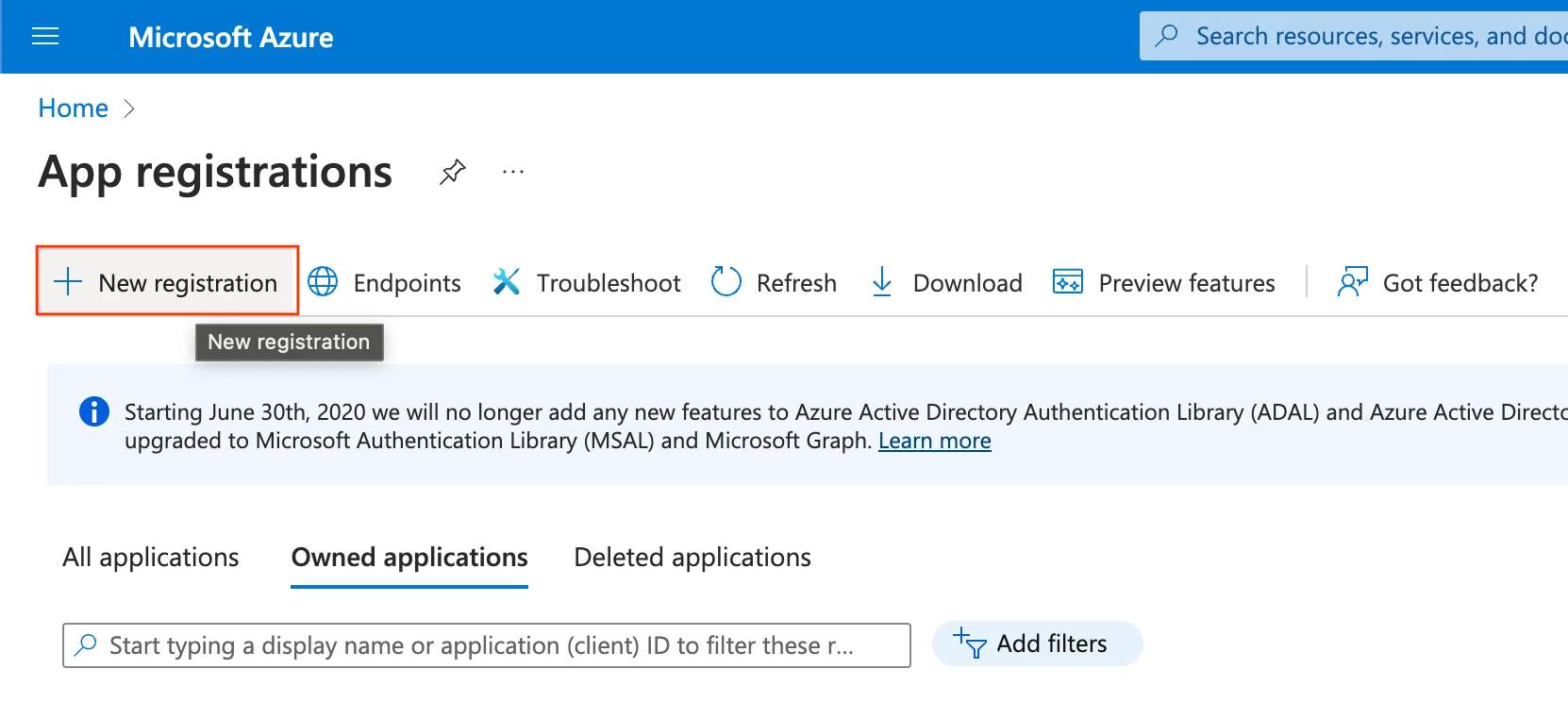Go to Home breadcrumb

pos(73,109)
